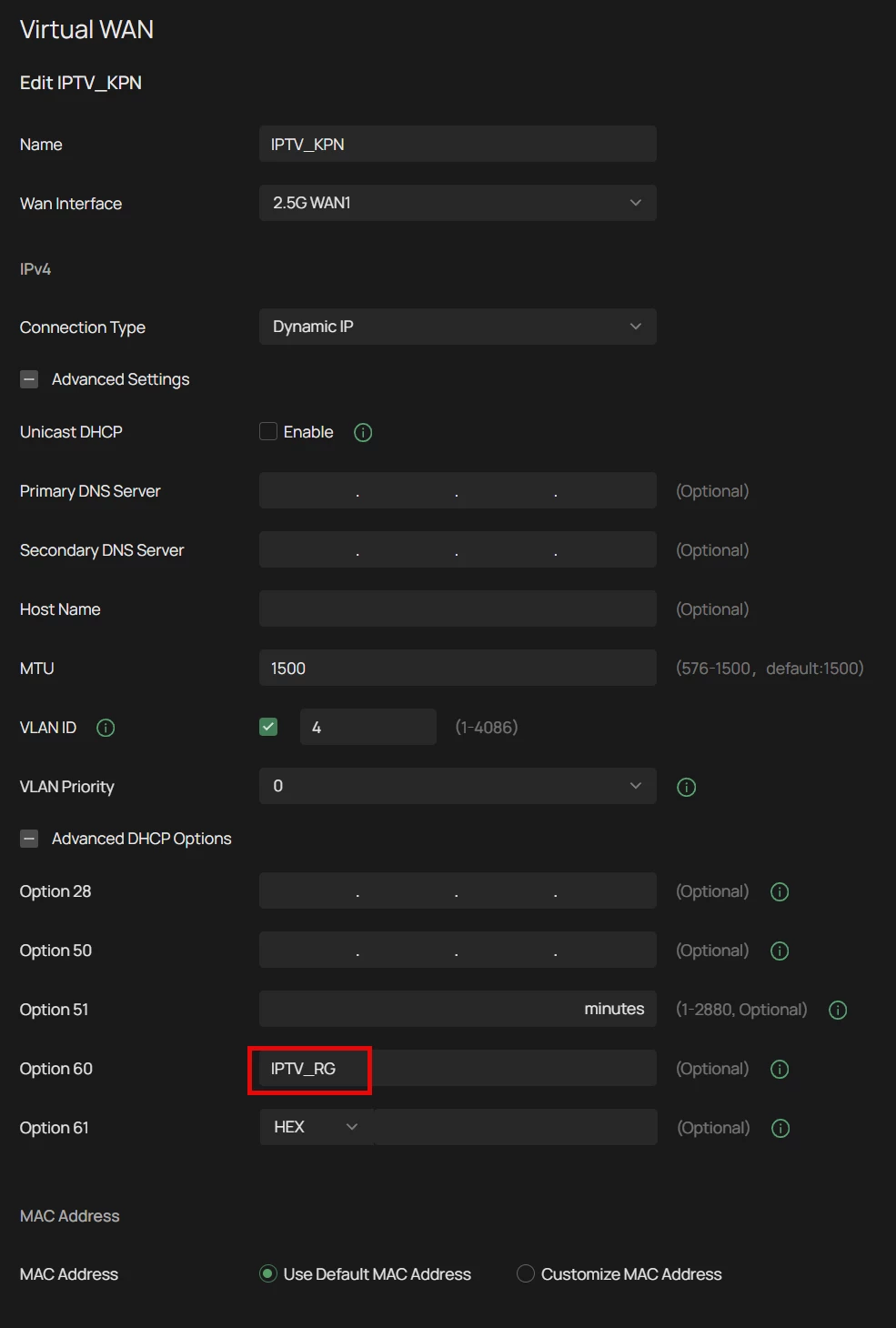Click the Option 60 info icon
The height and width of the screenshot is (1328, 896).
tap(780, 1069)
